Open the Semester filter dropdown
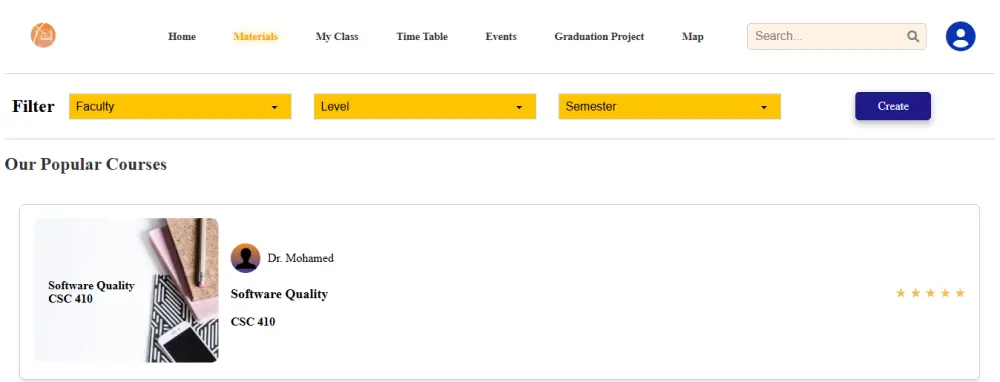The height and width of the screenshot is (382, 1000). [670, 107]
